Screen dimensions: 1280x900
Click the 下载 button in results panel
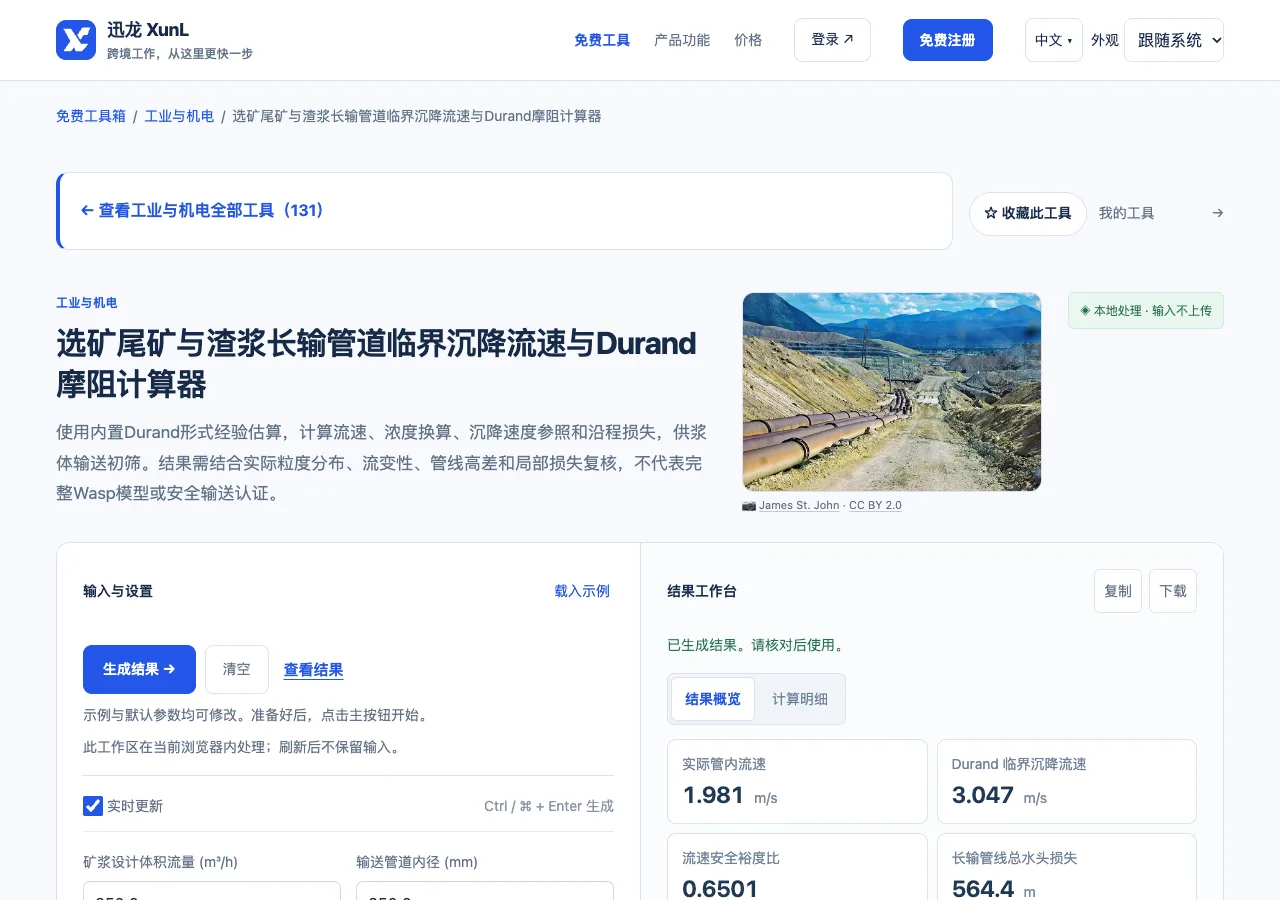click(1173, 591)
